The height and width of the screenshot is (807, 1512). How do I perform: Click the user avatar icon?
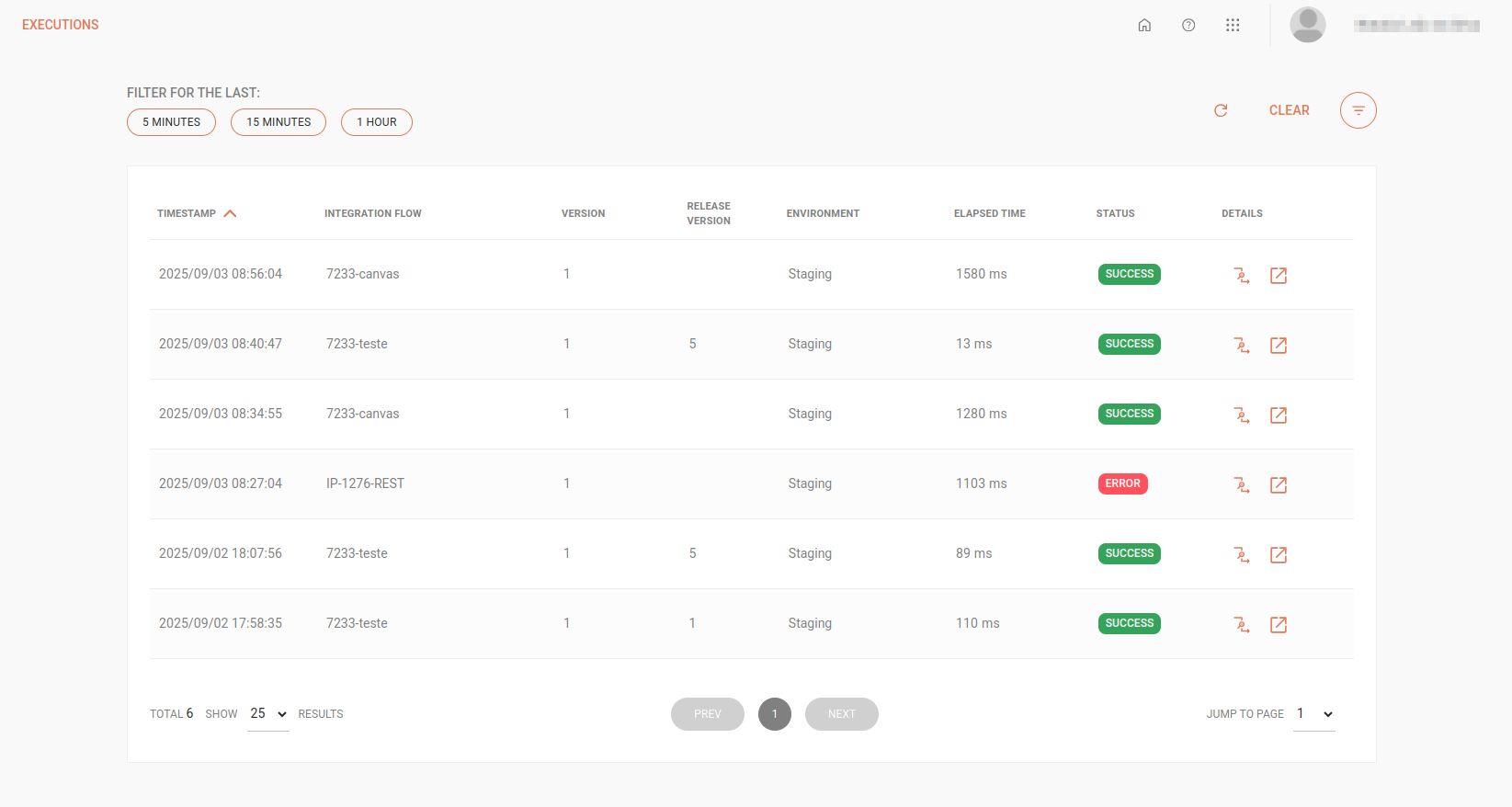[1307, 25]
